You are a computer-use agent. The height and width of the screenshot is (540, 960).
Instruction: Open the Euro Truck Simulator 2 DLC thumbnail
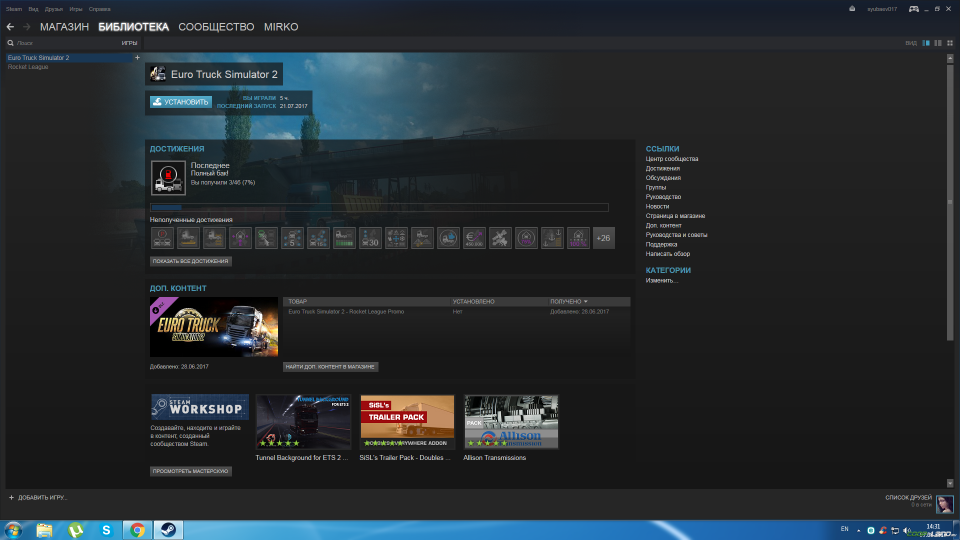(214, 327)
